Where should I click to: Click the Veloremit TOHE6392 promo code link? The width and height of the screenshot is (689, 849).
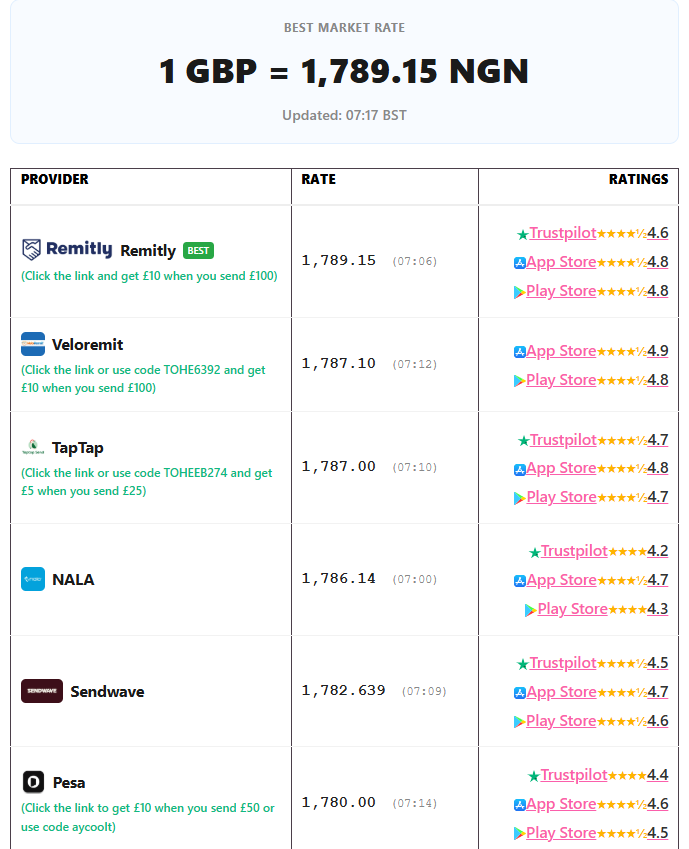coord(143,379)
